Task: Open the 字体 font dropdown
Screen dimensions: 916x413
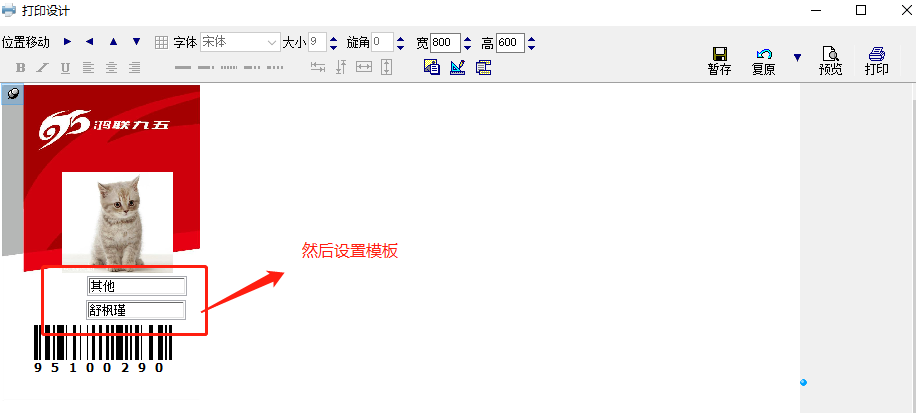Action: pyautogui.click(x=271, y=42)
